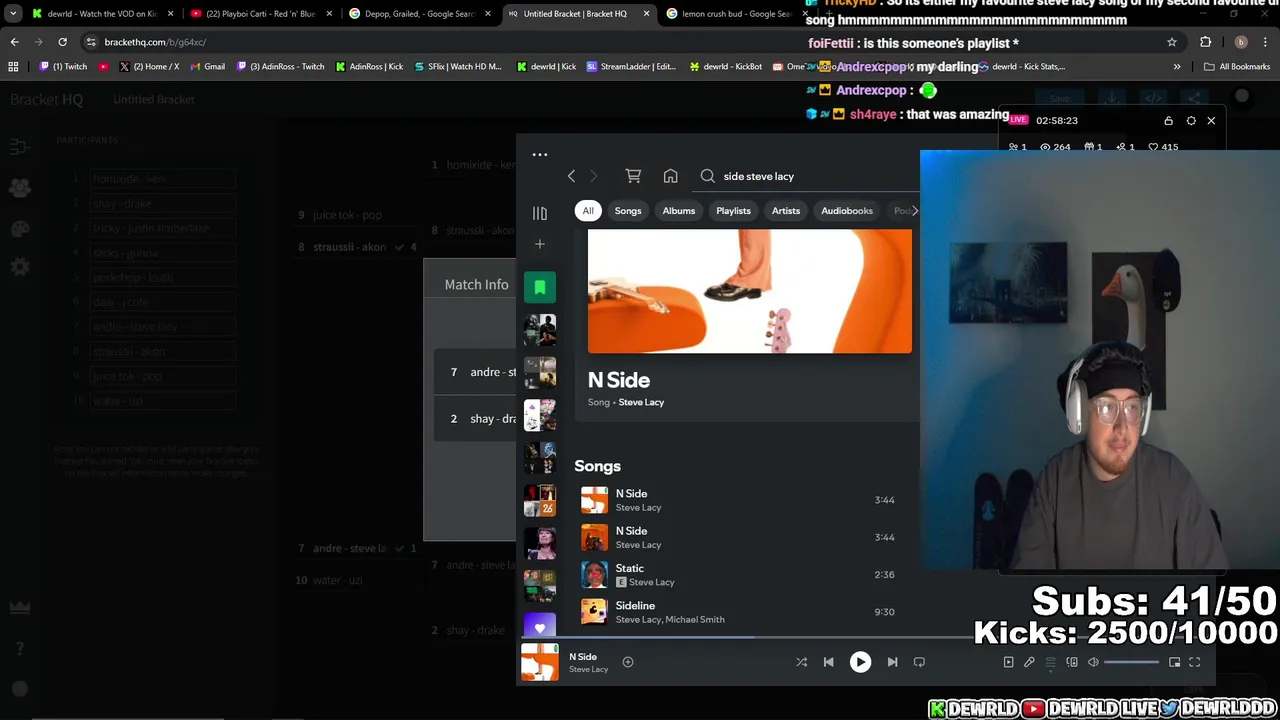Open the Chrome apps grid icon
The image size is (1280, 720).
(13, 67)
